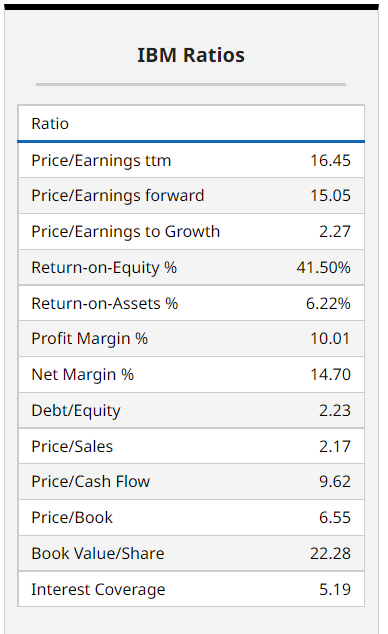Select the 6.55 Price/Book value

(x=335, y=518)
